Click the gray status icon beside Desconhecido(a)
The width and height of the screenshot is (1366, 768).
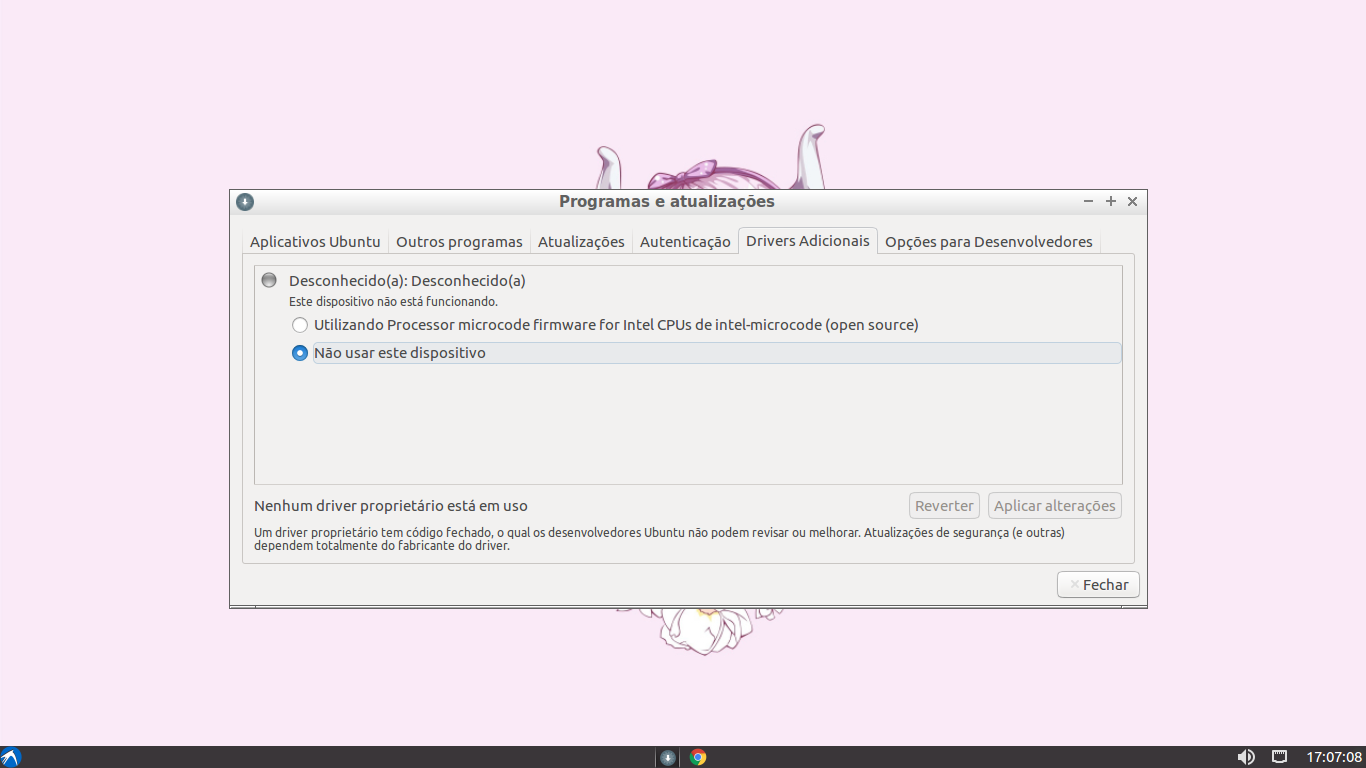point(269,280)
